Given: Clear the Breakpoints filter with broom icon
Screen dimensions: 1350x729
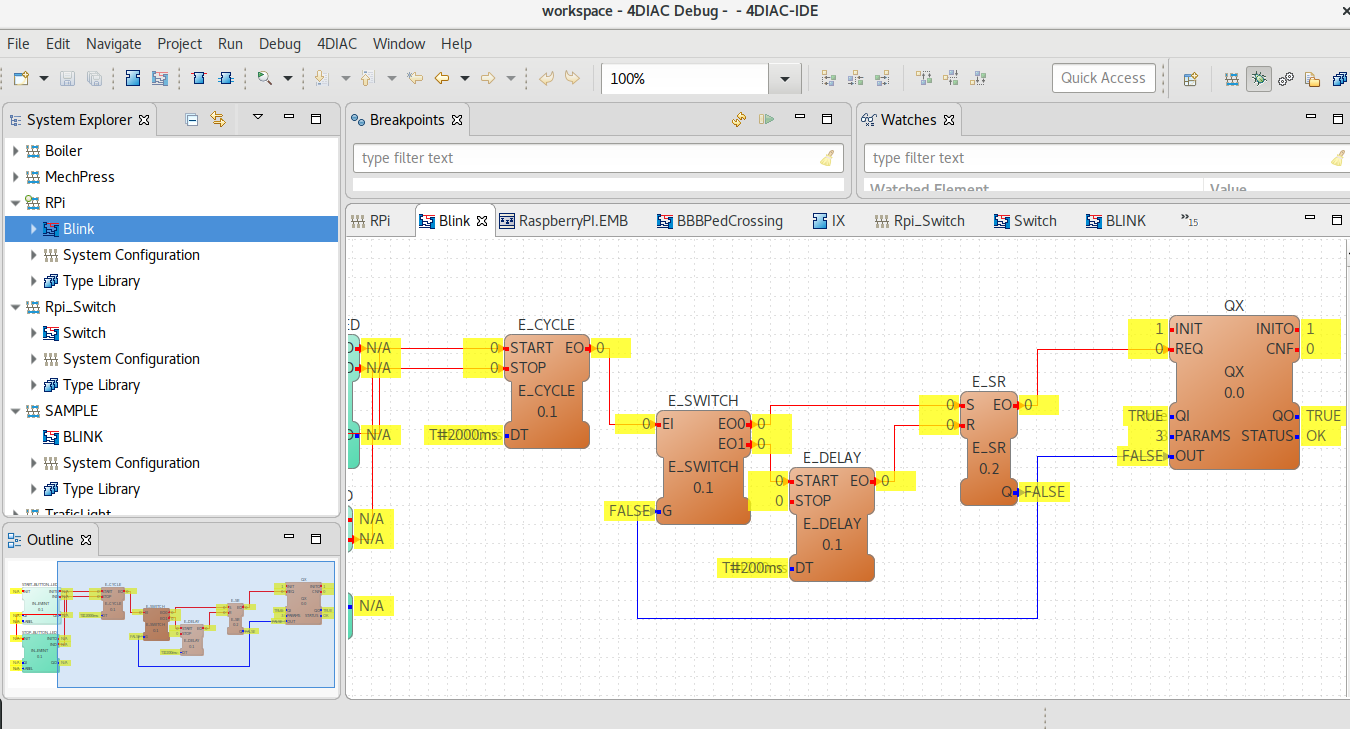Looking at the screenshot, I should tap(827, 158).
